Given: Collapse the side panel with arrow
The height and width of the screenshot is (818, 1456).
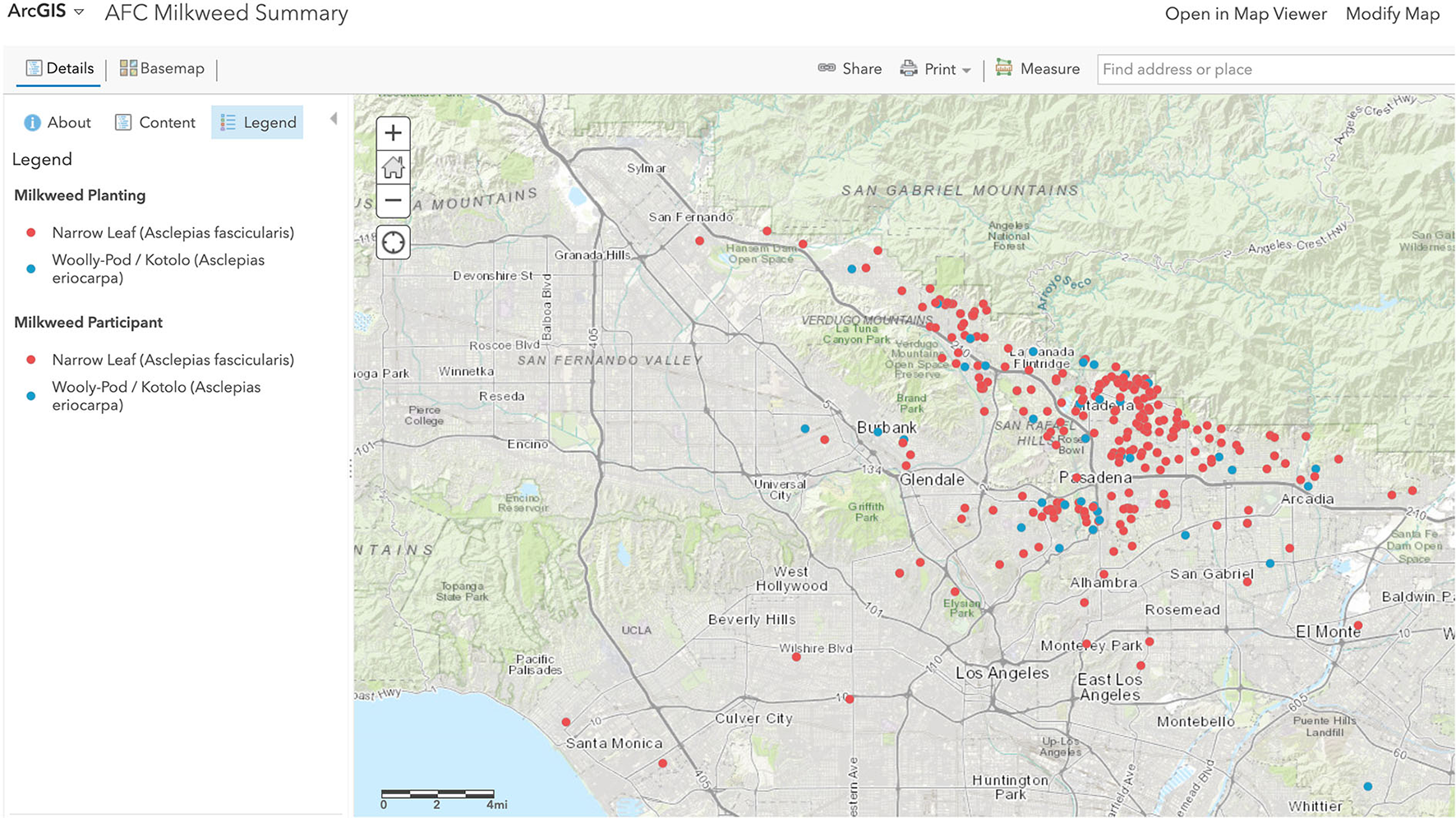Looking at the screenshot, I should point(334,119).
